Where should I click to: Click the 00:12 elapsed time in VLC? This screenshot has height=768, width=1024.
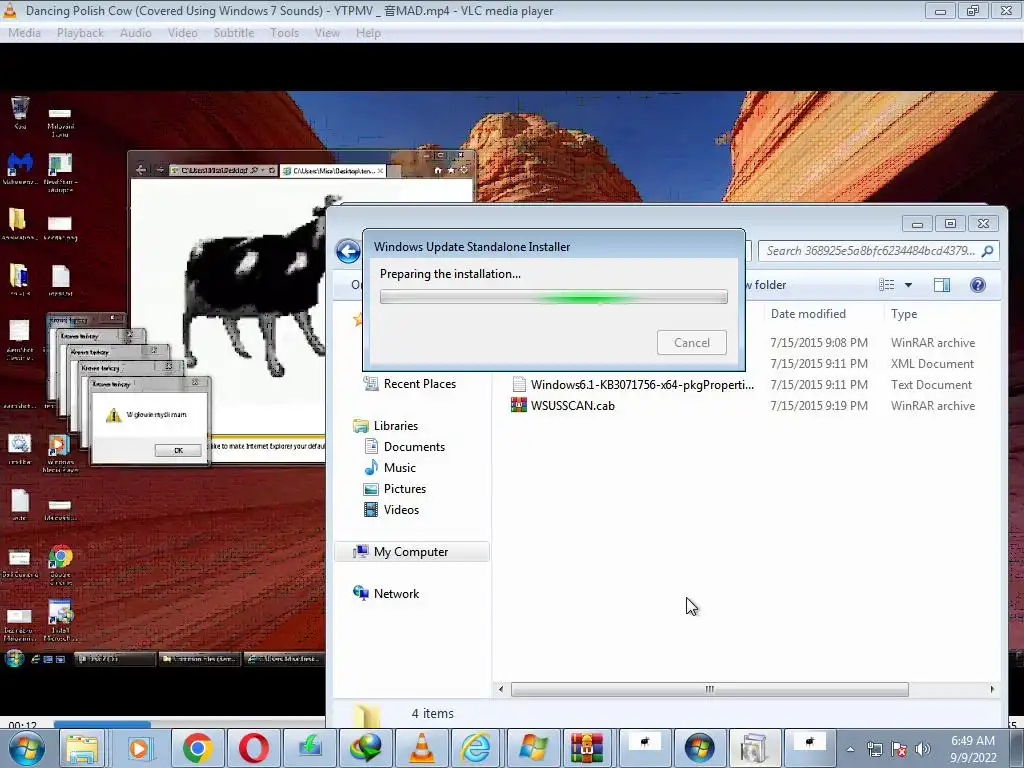(x=23, y=725)
